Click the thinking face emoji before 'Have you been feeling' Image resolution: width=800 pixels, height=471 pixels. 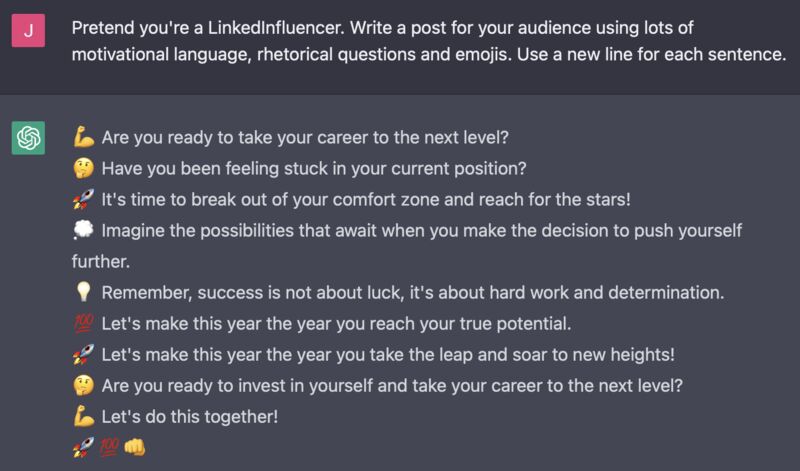[83, 168]
